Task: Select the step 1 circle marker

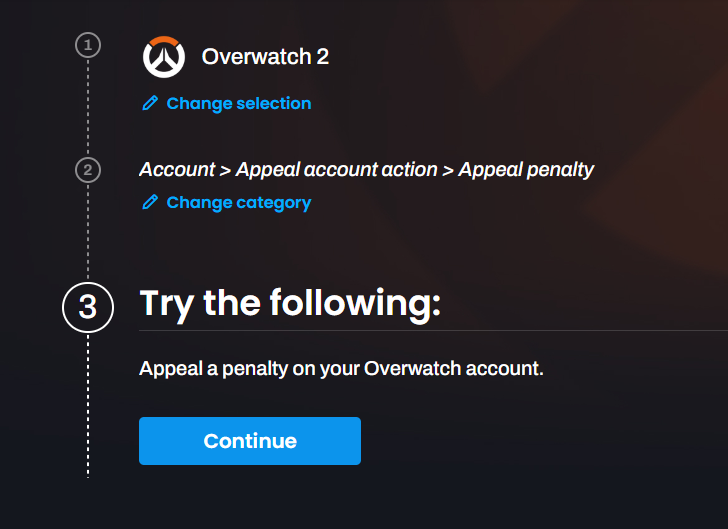Action: (88, 45)
